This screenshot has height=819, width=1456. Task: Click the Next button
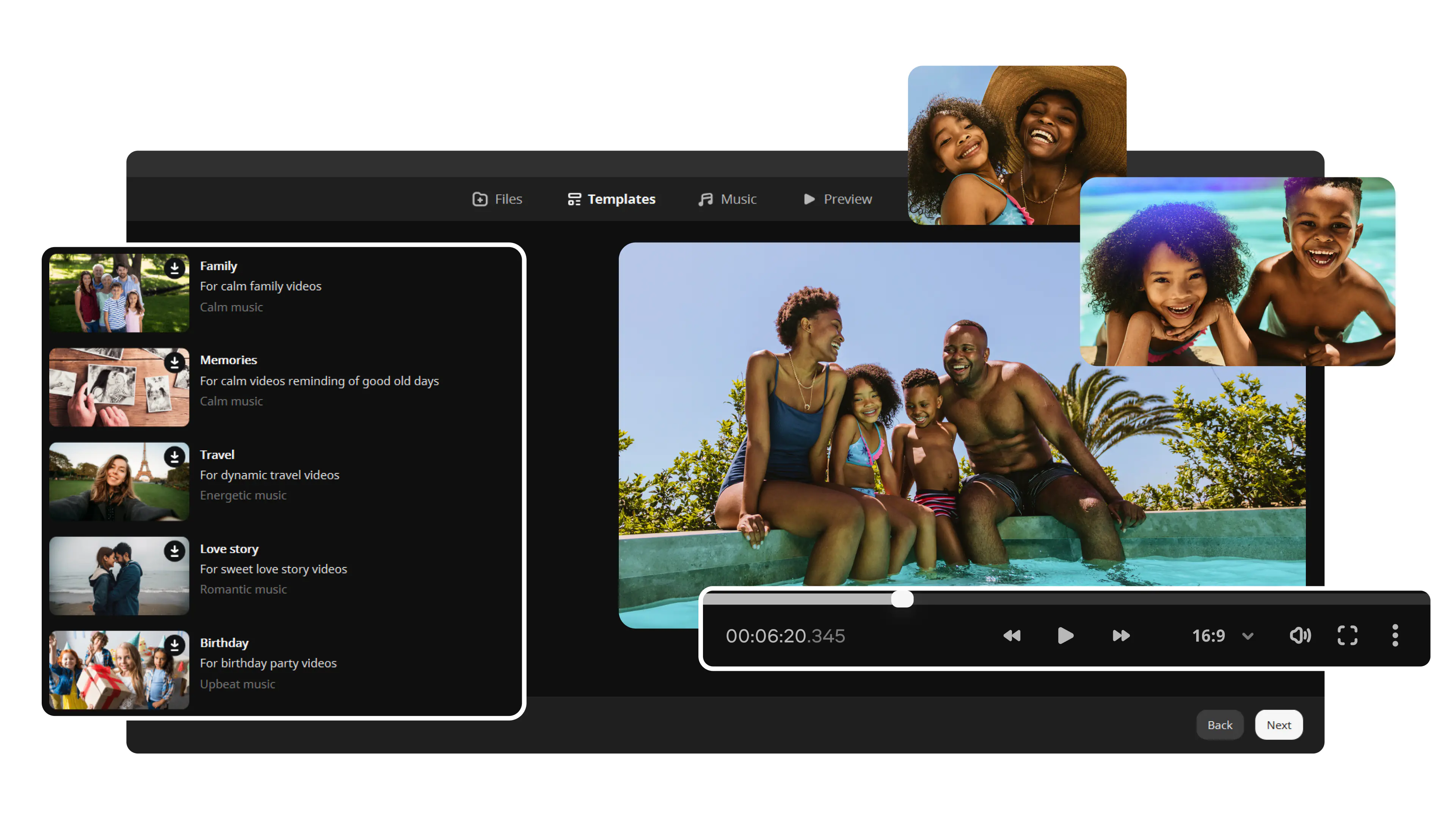click(x=1278, y=725)
